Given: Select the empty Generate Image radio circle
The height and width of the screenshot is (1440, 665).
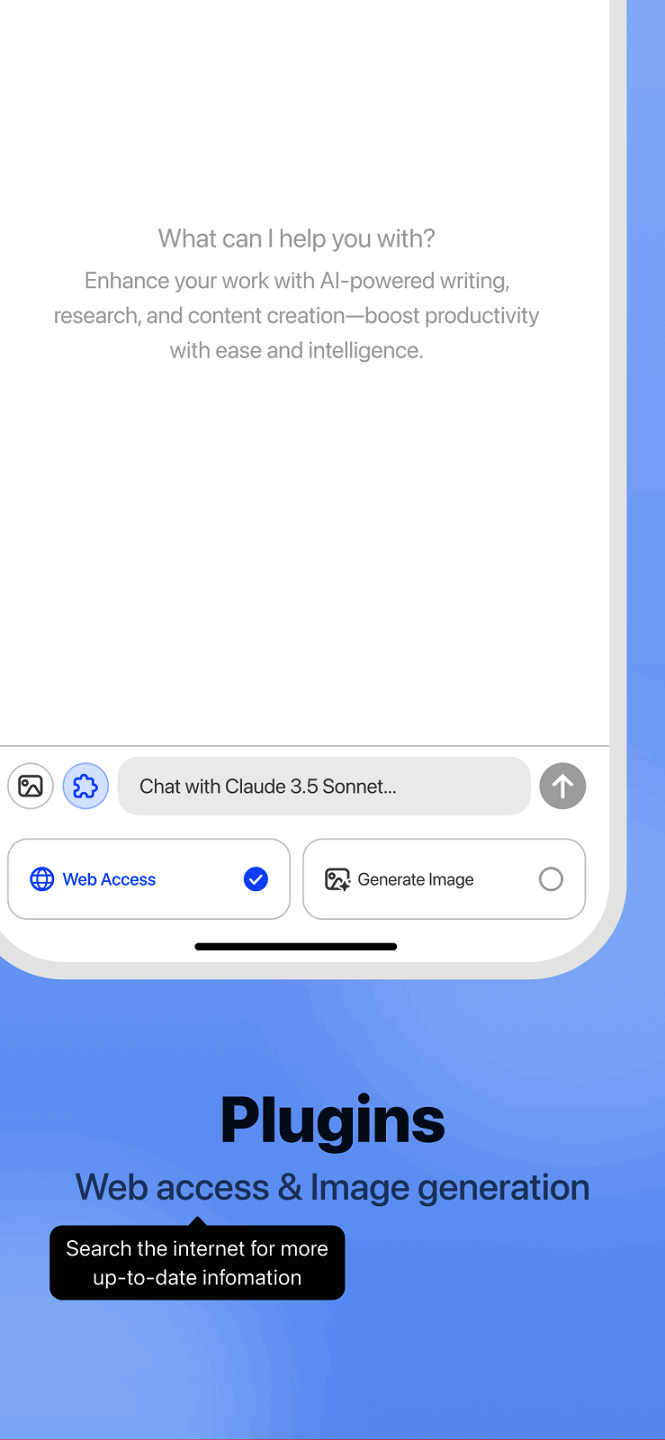Looking at the screenshot, I should click(x=551, y=879).
